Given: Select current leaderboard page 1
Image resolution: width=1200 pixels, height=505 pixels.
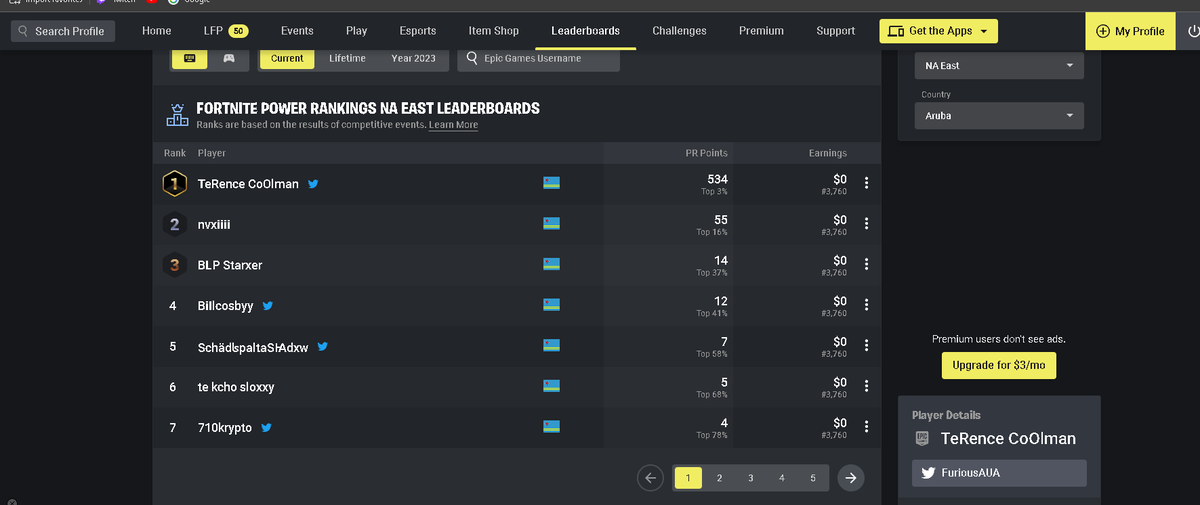Looking at the screenshot, I should pyautogui.click(x=688, y=478).
